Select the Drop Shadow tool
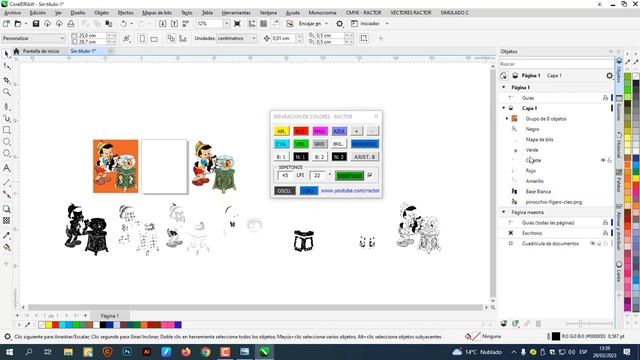Image resolution: width=640 pixels, height=360 pixels. [x=7, y=209]
